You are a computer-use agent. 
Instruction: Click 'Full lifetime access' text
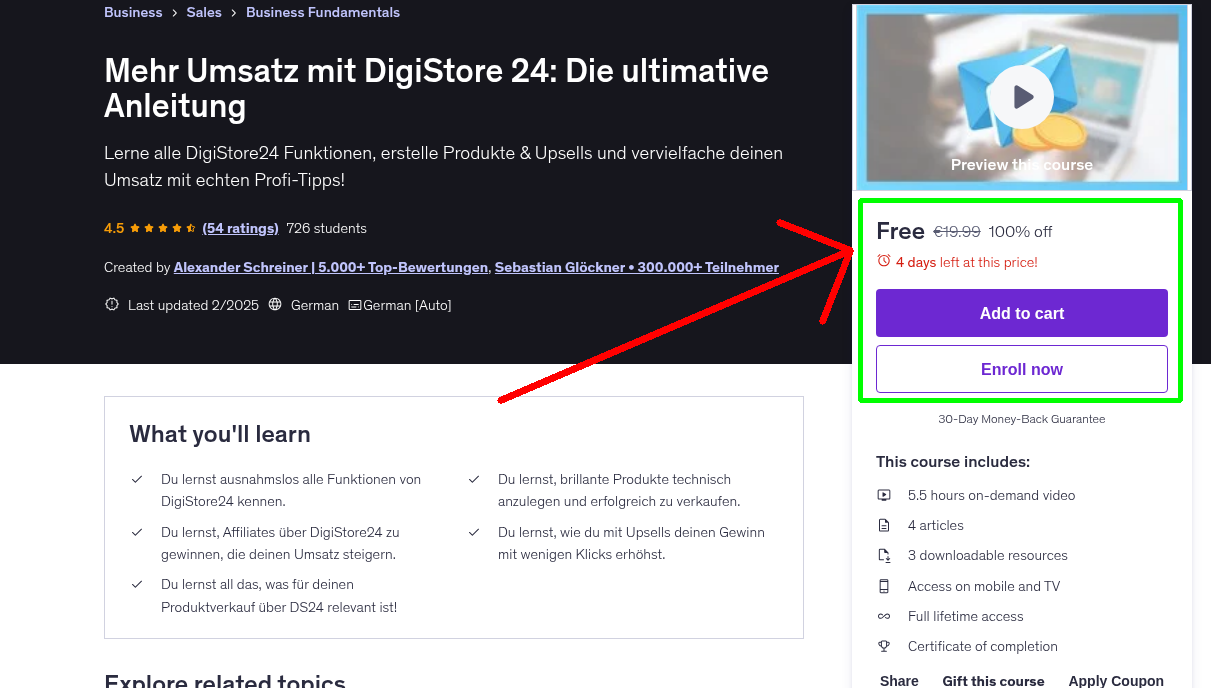pyautogui.click(x=966, y=616)
